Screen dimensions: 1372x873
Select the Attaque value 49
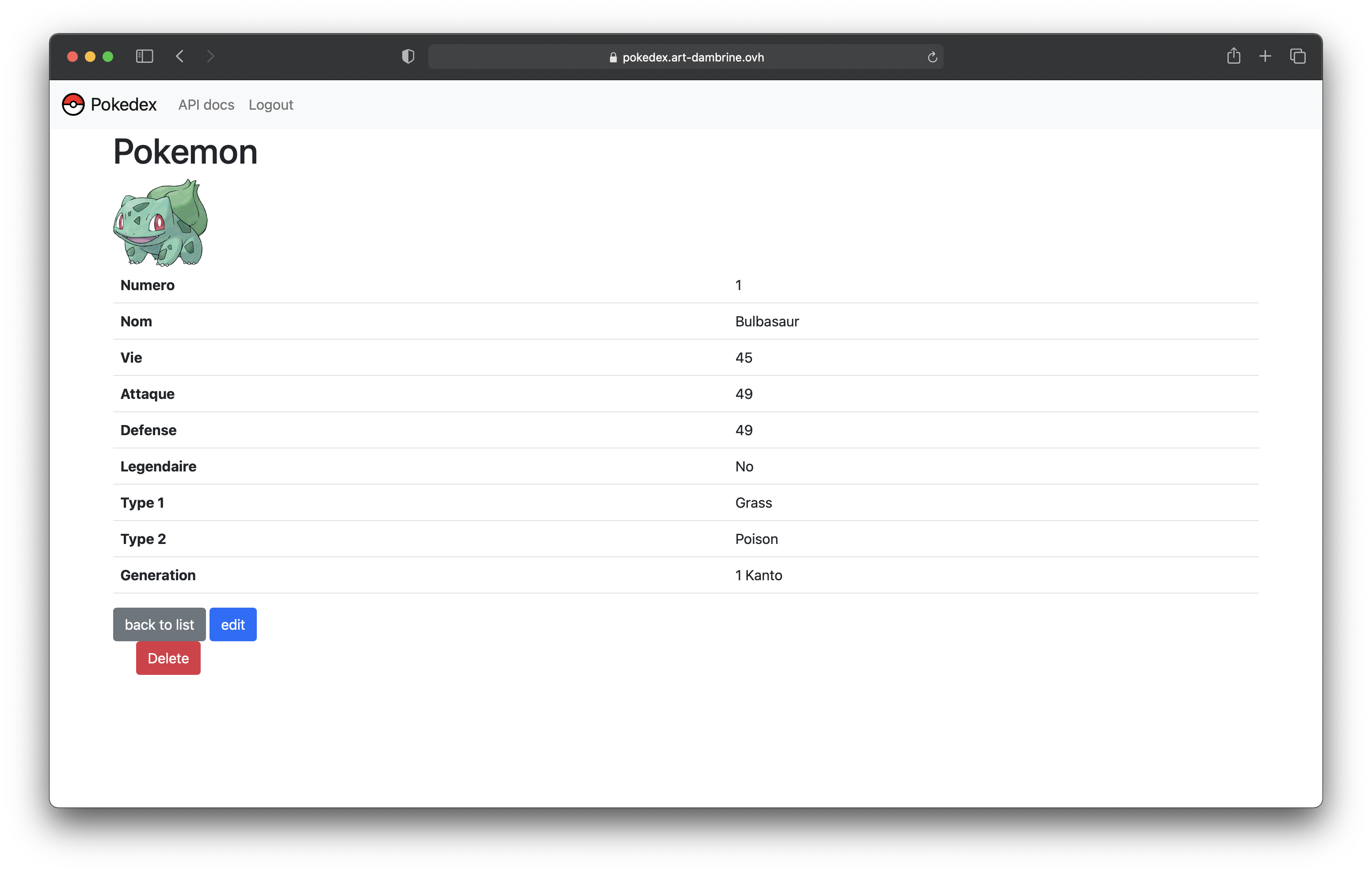point(743,394)
